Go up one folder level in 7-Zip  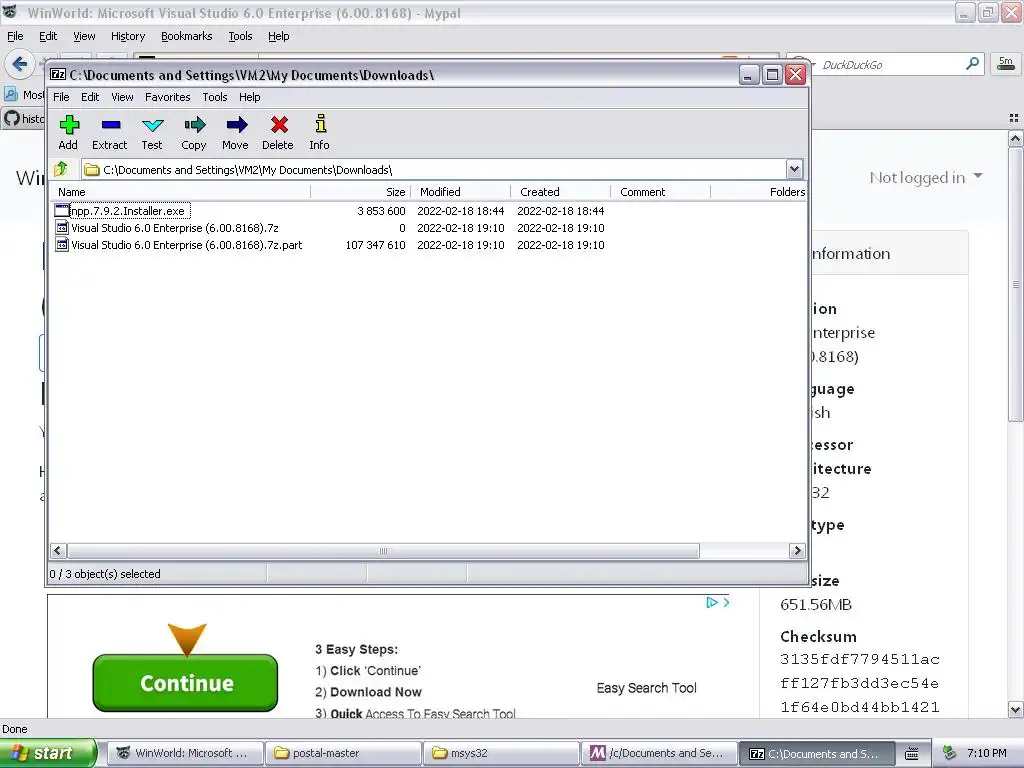click(61, 170)
